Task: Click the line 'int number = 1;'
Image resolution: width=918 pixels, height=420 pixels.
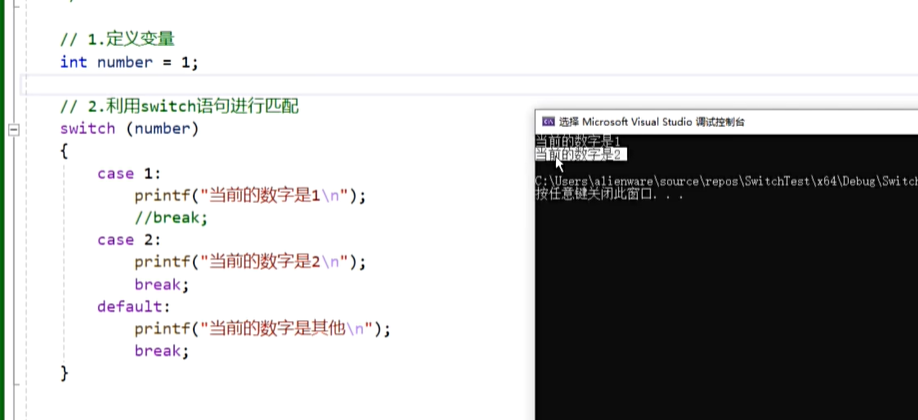Action: (x=129, y=62)
